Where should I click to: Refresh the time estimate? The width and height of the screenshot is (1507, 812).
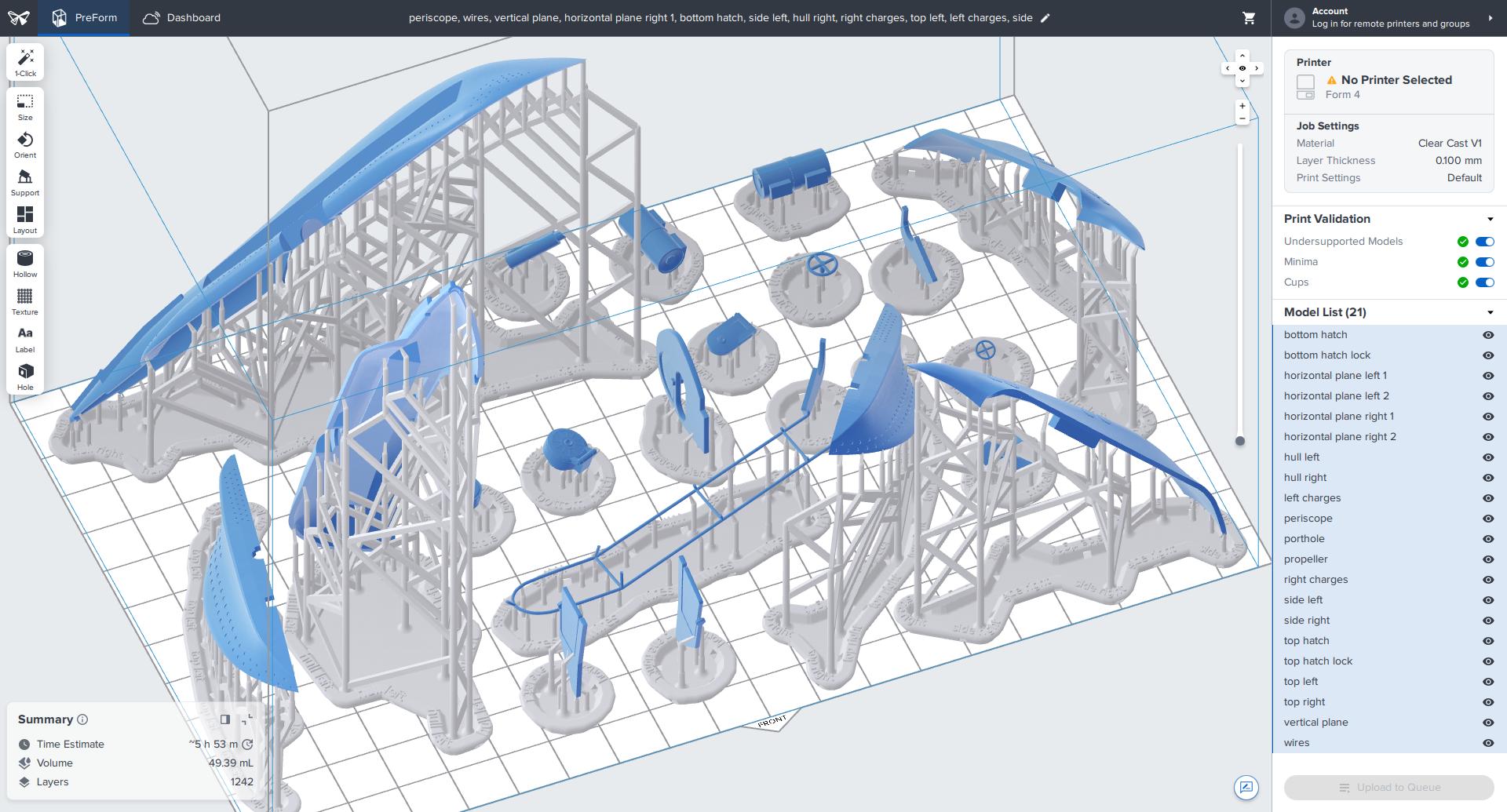pyautogui.click(x=247, y=744)
